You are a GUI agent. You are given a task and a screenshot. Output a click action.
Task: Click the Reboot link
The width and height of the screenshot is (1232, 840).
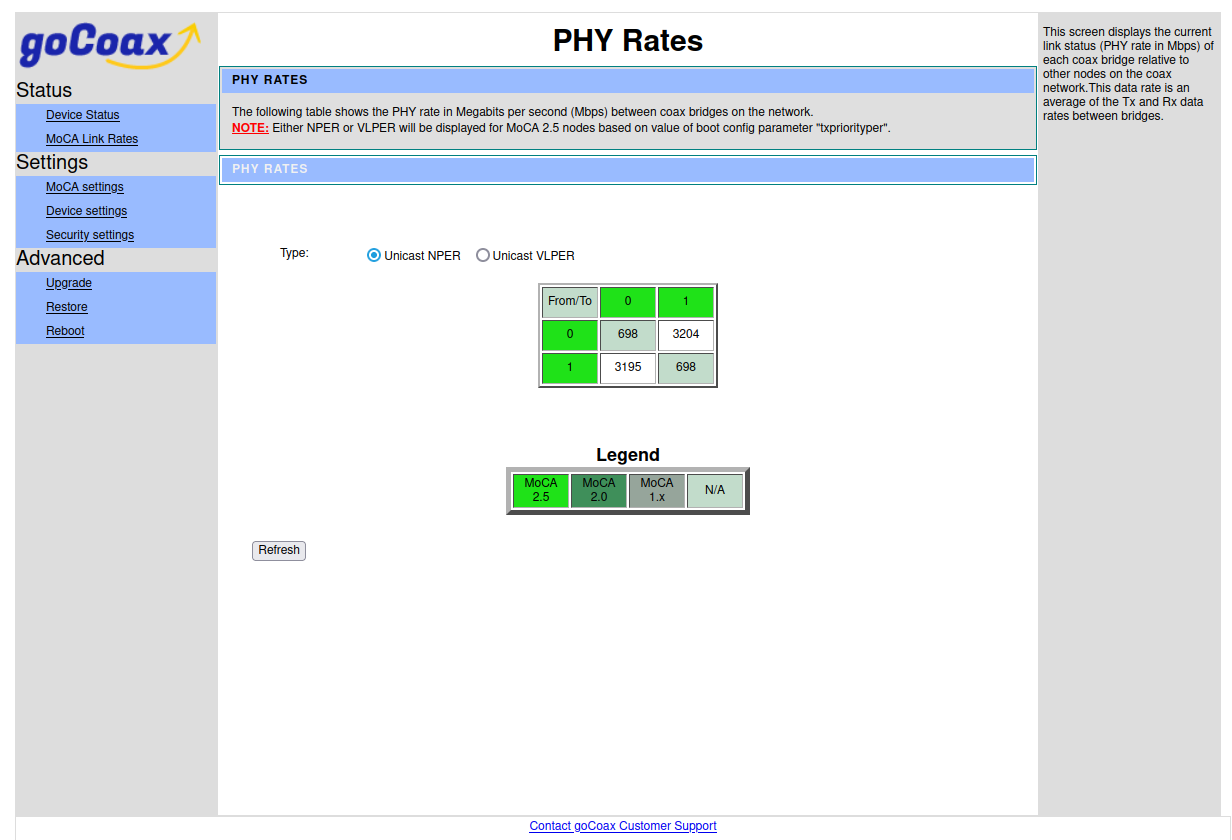click(65, 331)
